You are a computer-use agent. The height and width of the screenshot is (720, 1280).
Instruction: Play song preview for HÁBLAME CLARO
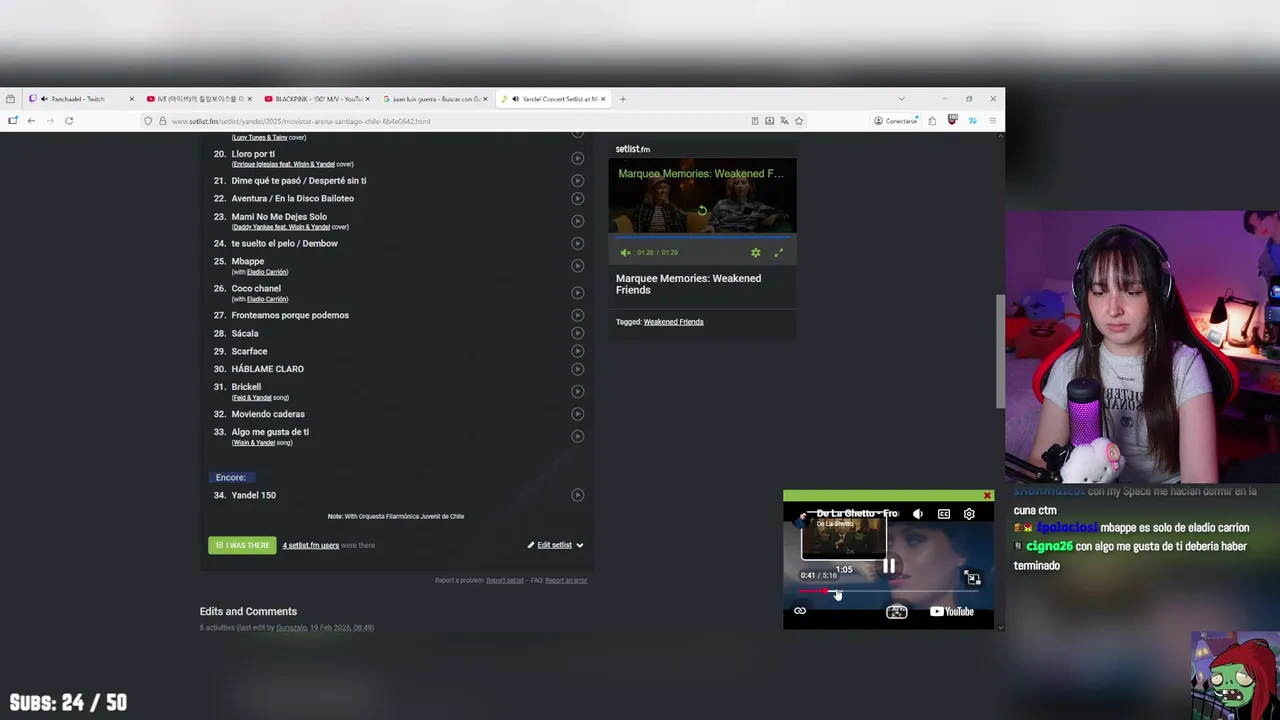pos(577,369)
